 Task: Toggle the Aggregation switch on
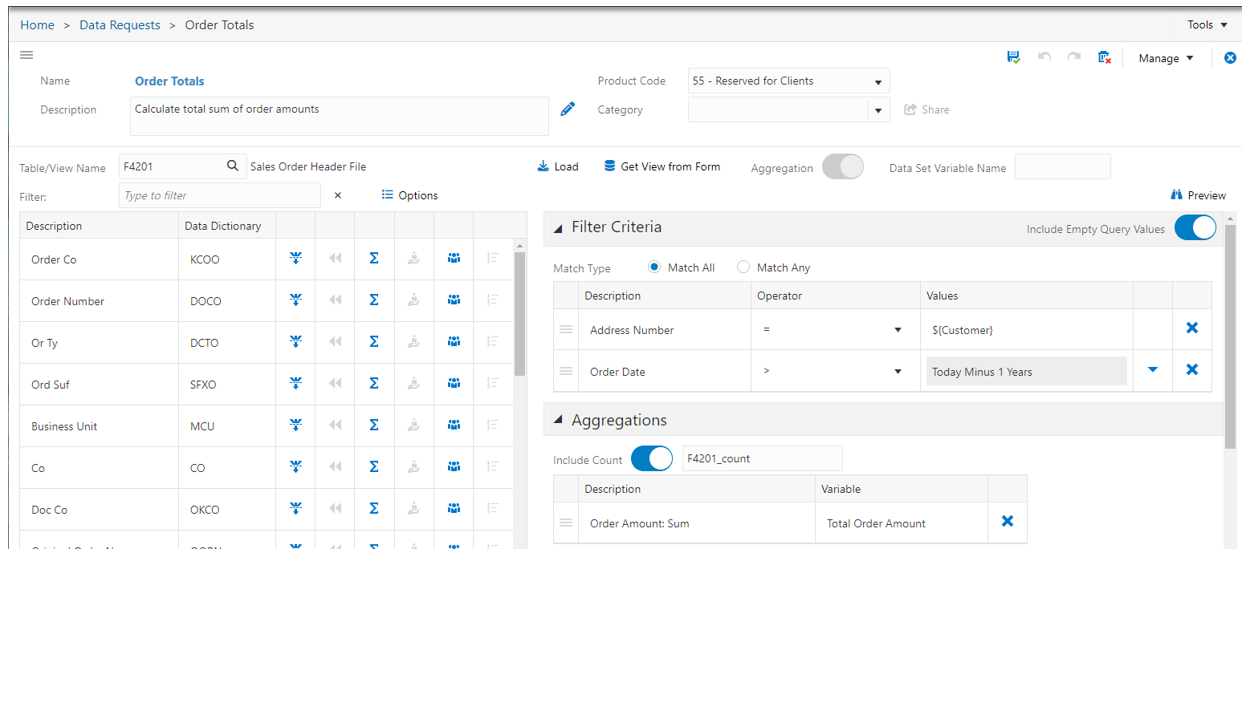click(x=843, y=166)
